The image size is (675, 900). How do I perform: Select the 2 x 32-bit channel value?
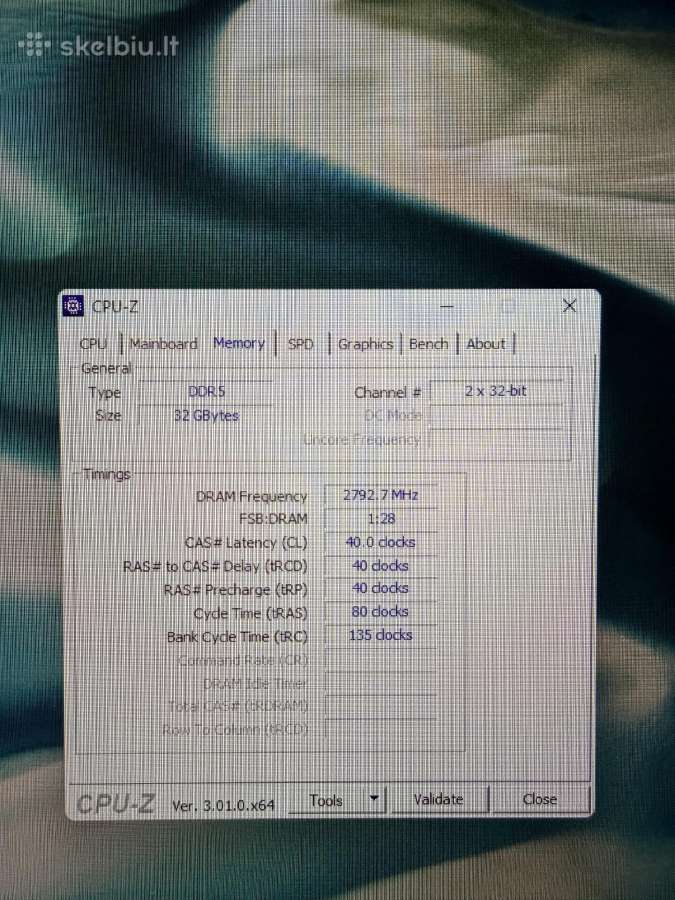[x=496, y=391]
